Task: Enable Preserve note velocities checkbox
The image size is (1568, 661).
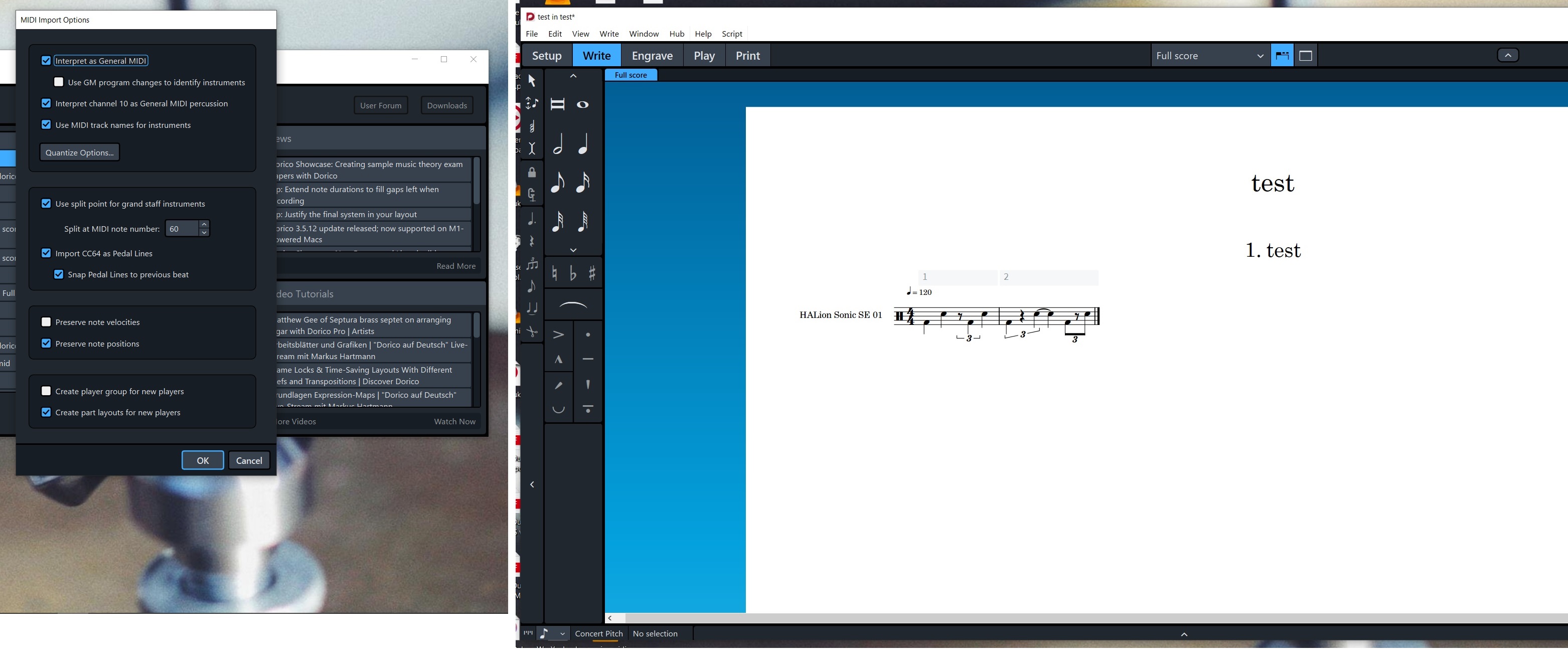Action: 46,322
